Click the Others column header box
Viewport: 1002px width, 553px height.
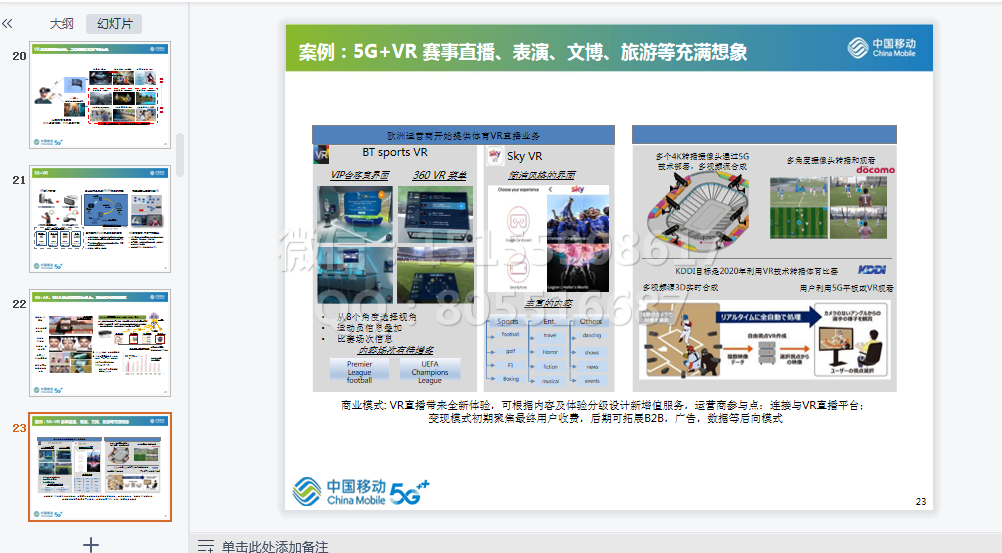(x=590, y=322)
